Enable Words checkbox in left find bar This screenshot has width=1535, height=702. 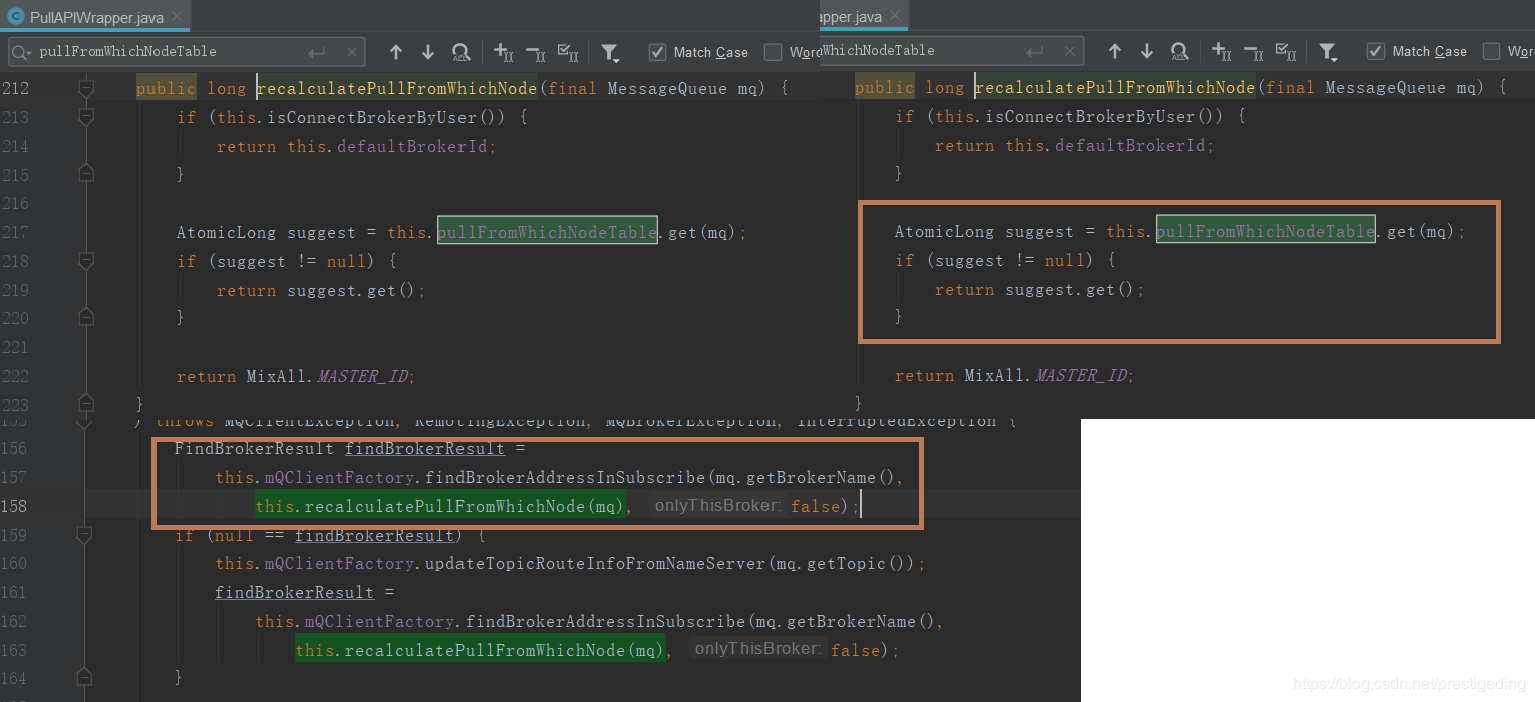click(773, 52)
